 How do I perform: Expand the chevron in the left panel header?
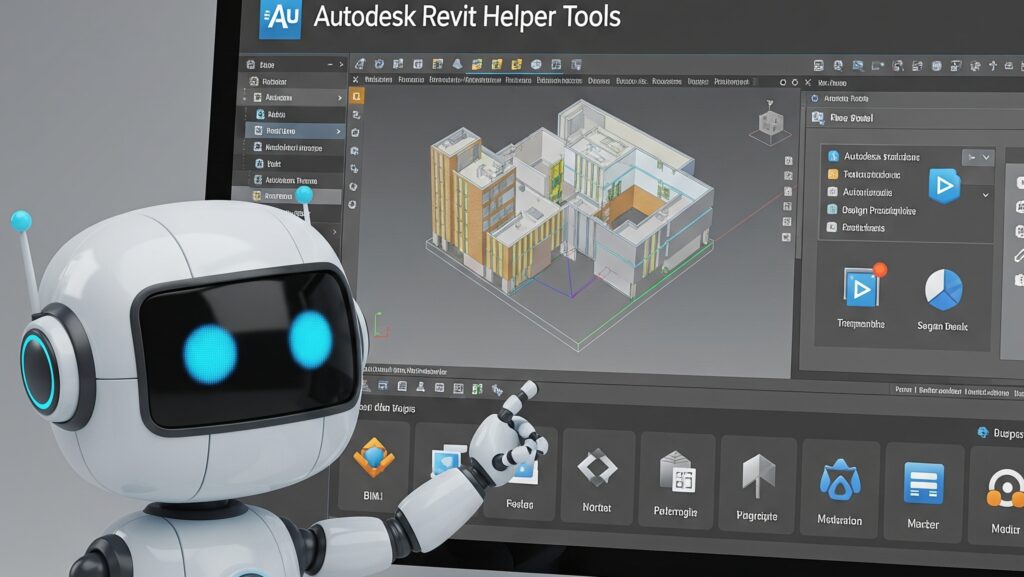[341, 65]
